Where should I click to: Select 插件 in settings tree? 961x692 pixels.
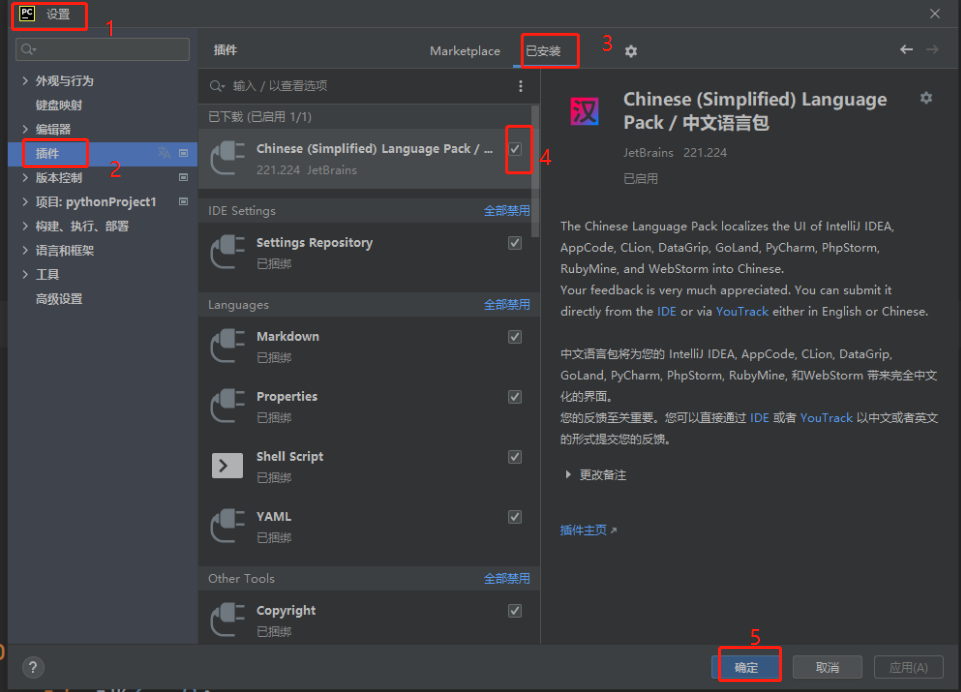(47, 153)
